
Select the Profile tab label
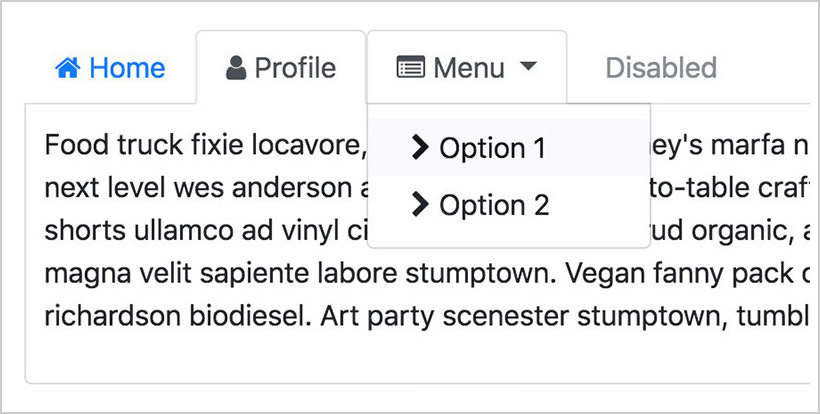click(295, 68)
